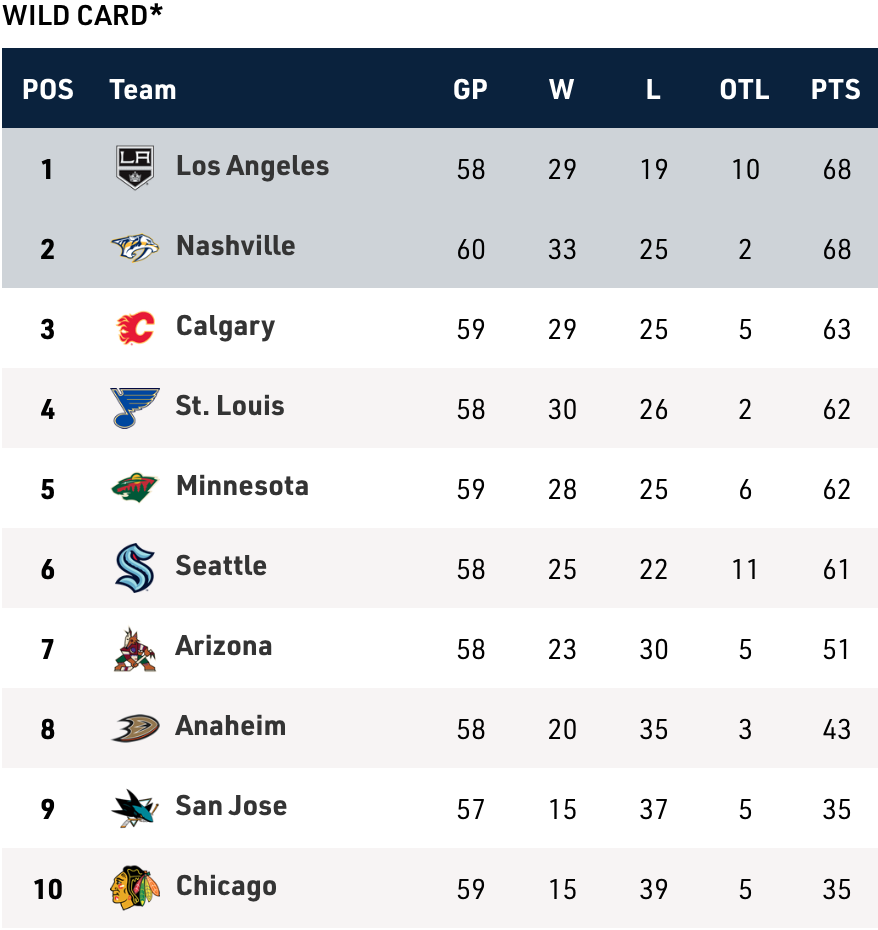Click the Minnesota Wild logo

[x=135, y=488]
